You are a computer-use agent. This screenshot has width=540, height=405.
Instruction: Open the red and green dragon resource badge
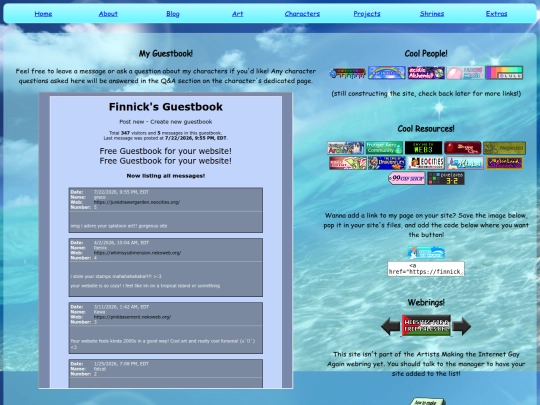pos(348,163)
